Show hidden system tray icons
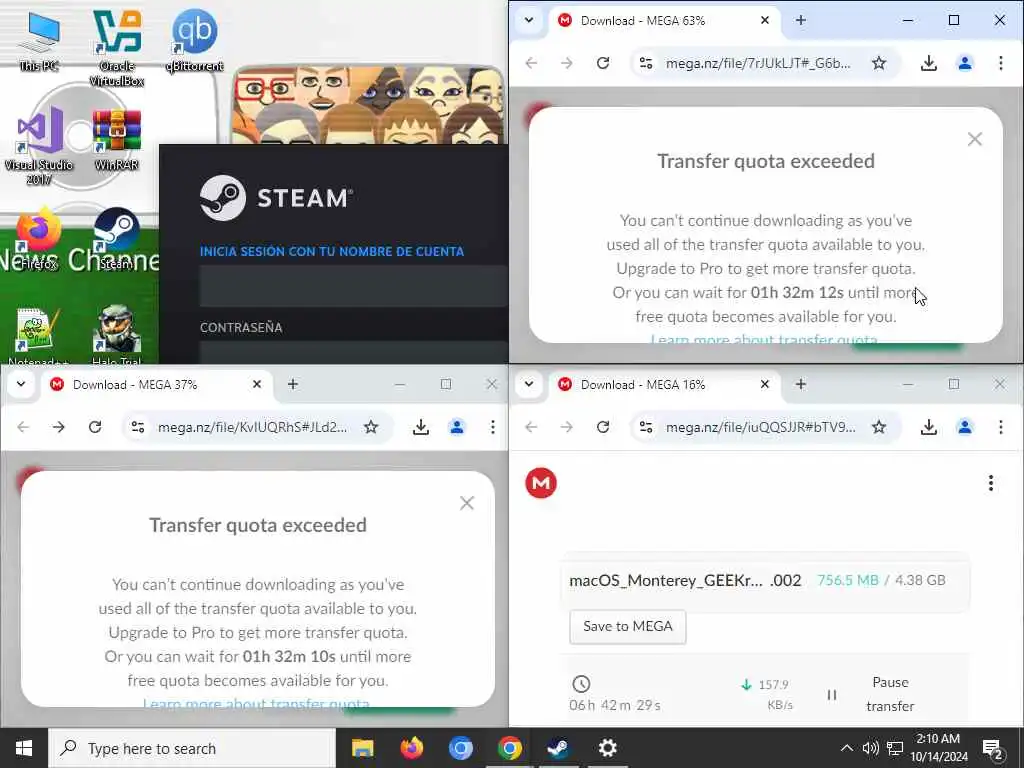Image resolution: width=1024 pixels, height=768 pixels. pyautogui.click(x=846, y=748)
